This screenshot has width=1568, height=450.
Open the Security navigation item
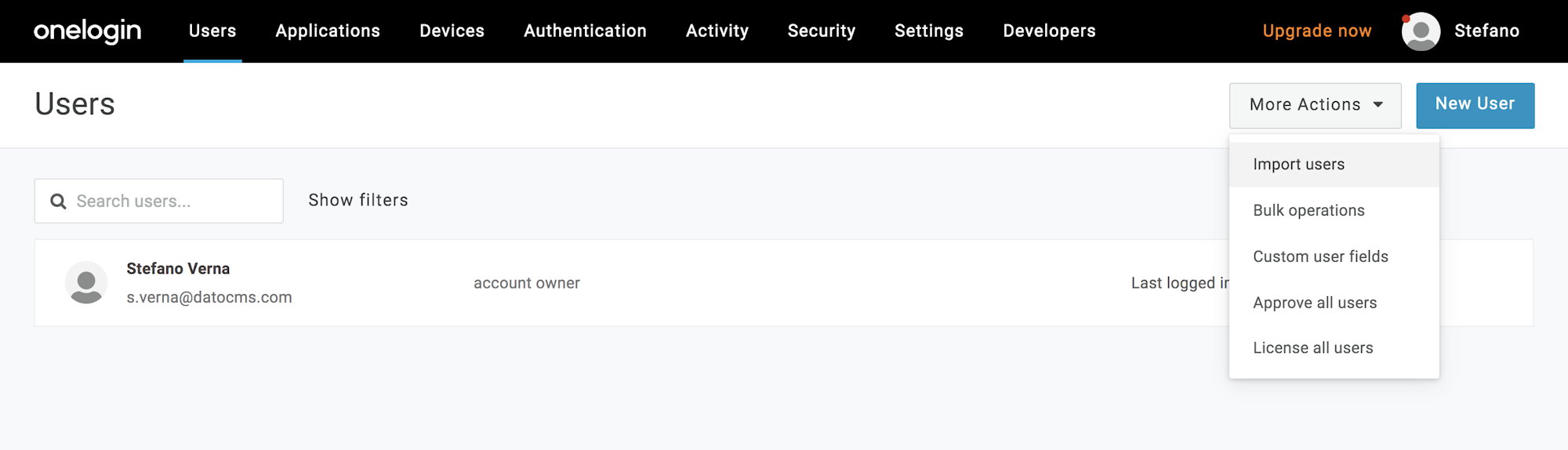coord(822,31)
